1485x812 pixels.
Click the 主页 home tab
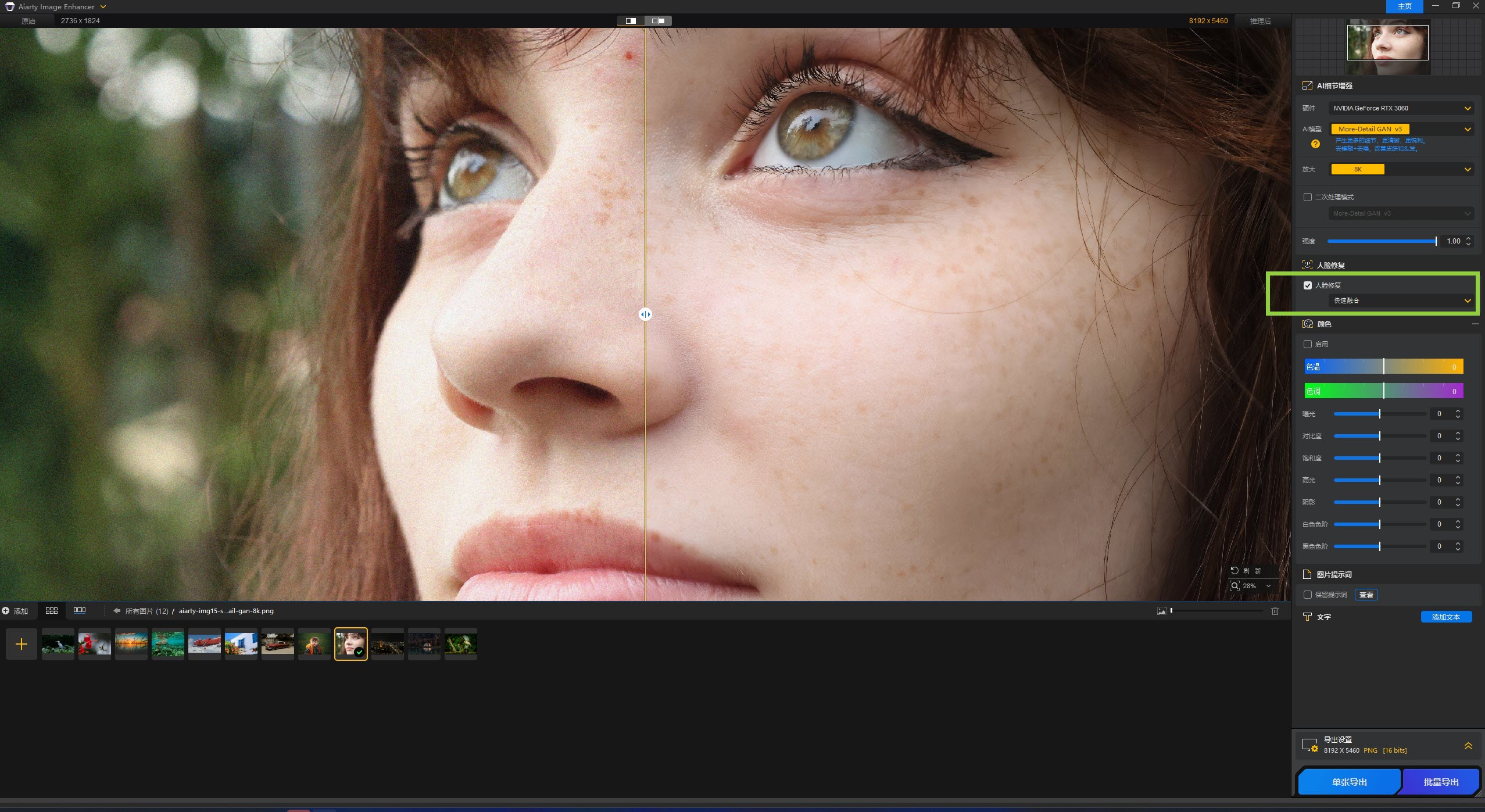[x=1404, y=6]
